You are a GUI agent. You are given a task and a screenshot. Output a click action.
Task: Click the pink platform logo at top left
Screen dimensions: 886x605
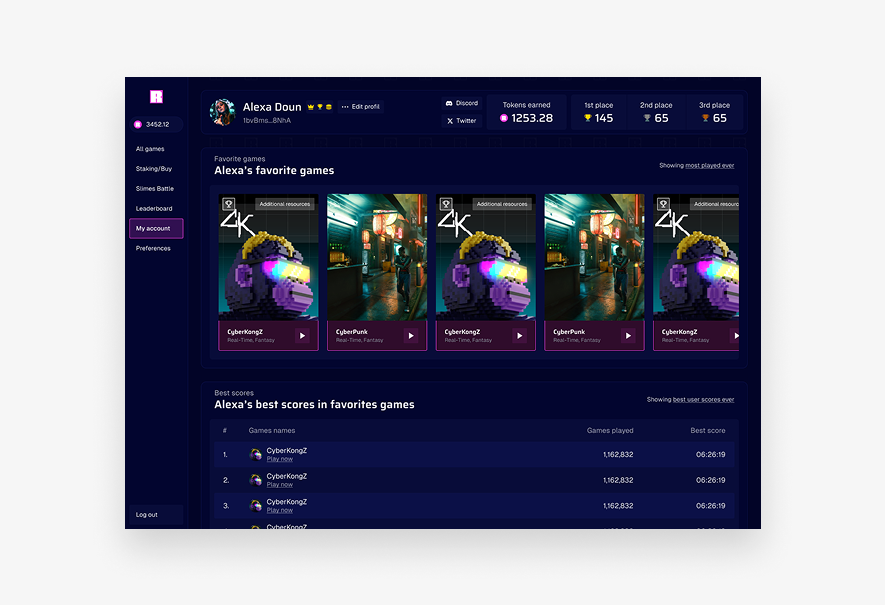point(157,98)
